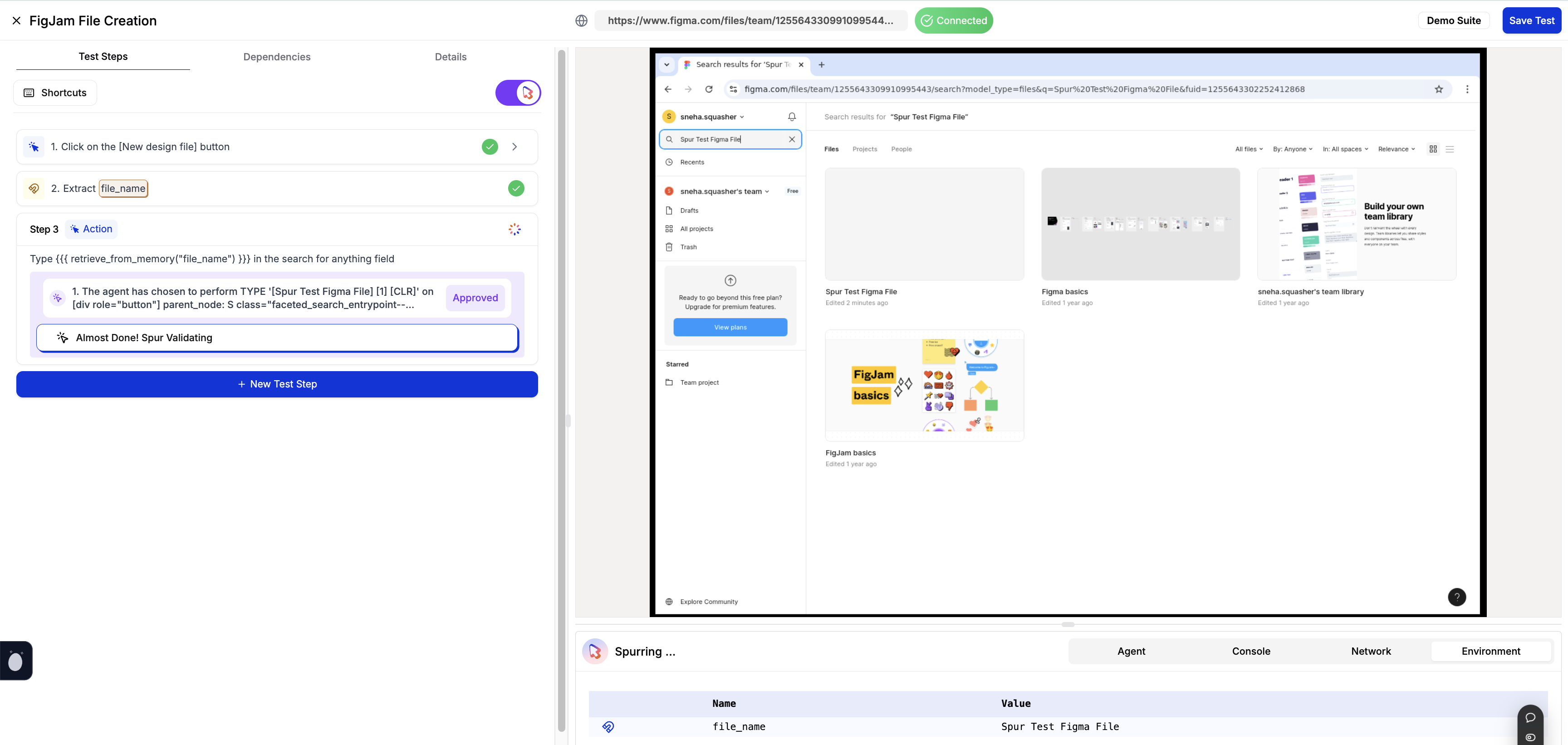Open the Console tab

pyautogui.click(x=1251, y=651)
